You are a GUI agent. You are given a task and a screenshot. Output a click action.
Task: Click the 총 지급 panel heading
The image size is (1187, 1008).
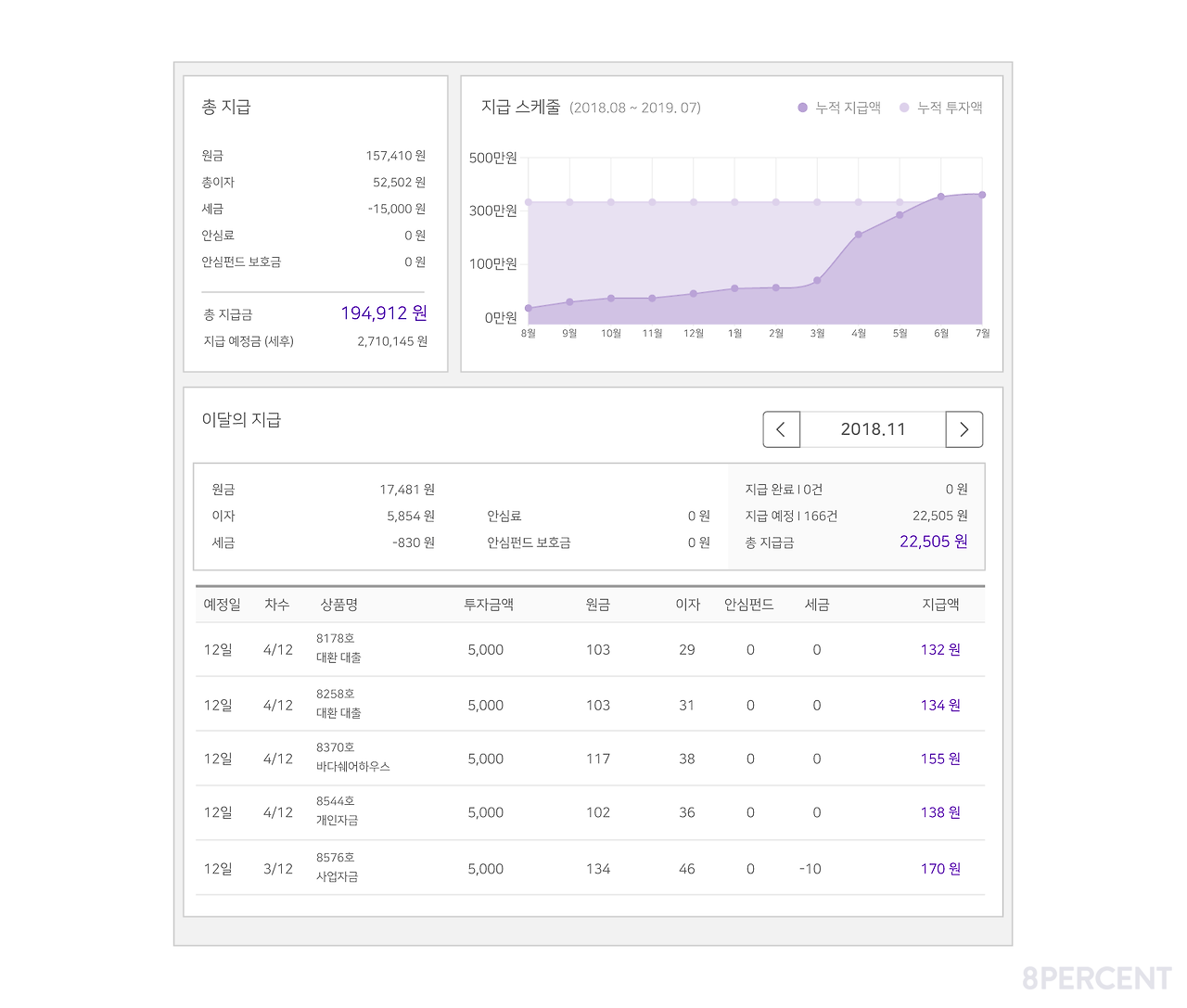(226, 107)
